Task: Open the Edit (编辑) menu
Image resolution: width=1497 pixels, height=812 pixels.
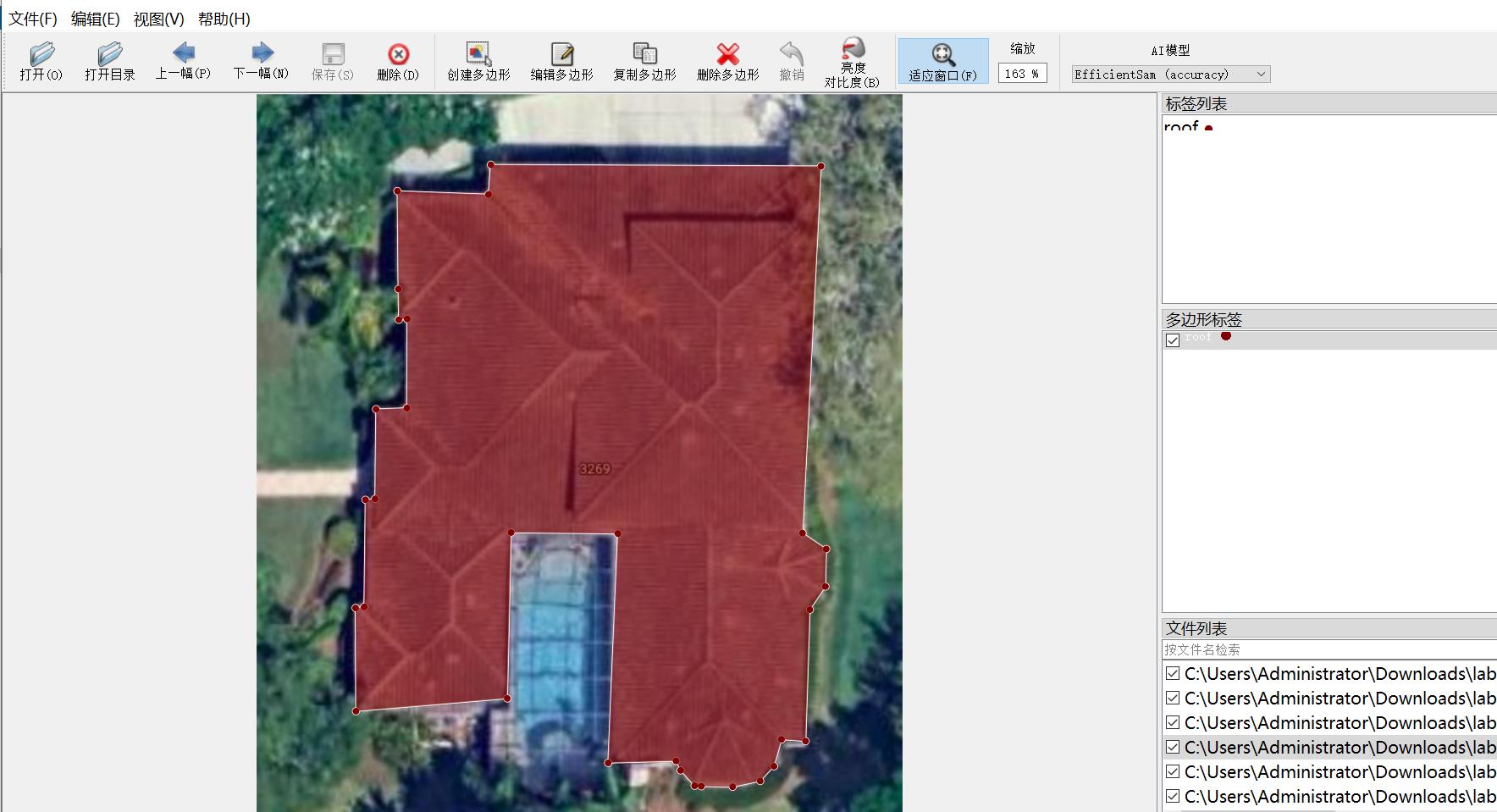Action: (95, 19)
